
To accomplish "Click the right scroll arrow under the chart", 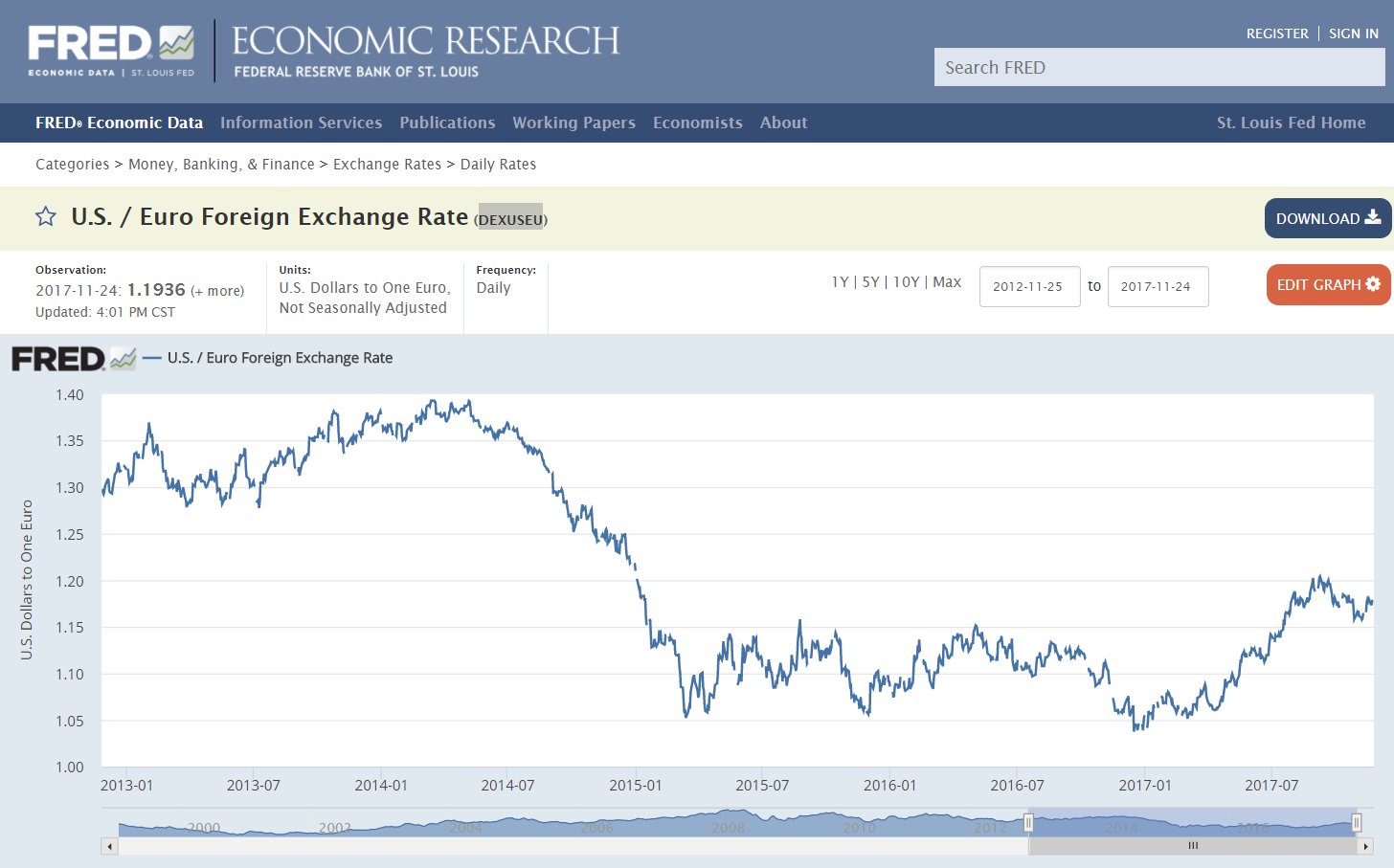I will point(1365,846).
